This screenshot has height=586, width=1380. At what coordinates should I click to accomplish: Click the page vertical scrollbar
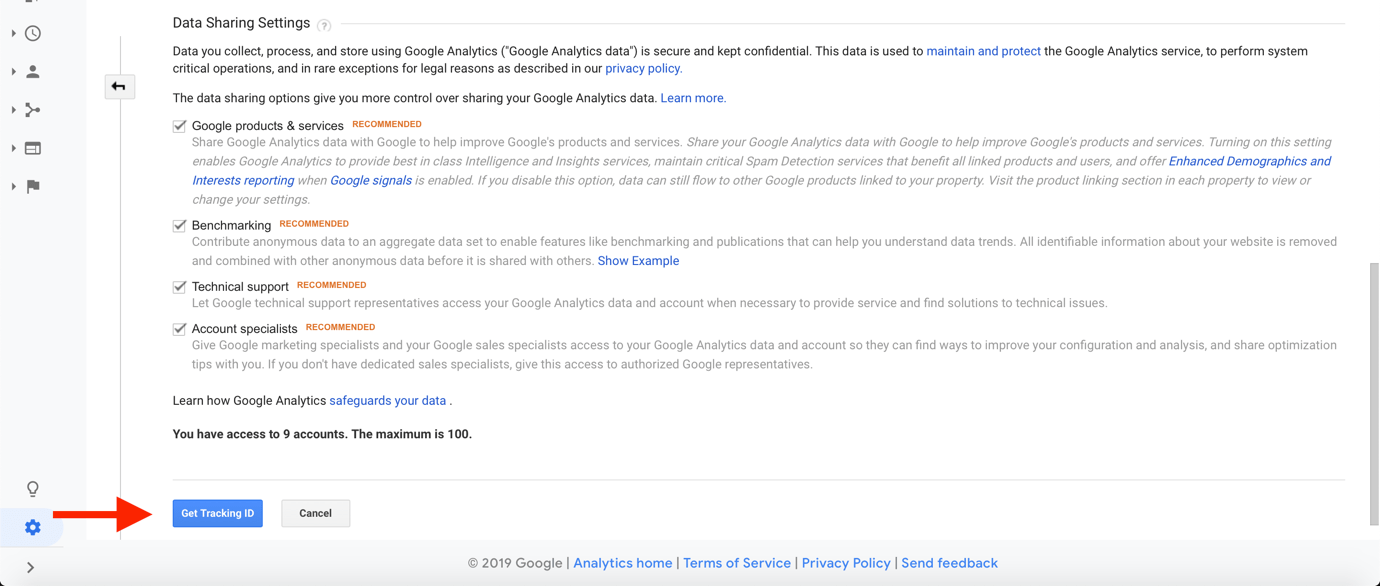[1374, 394]
